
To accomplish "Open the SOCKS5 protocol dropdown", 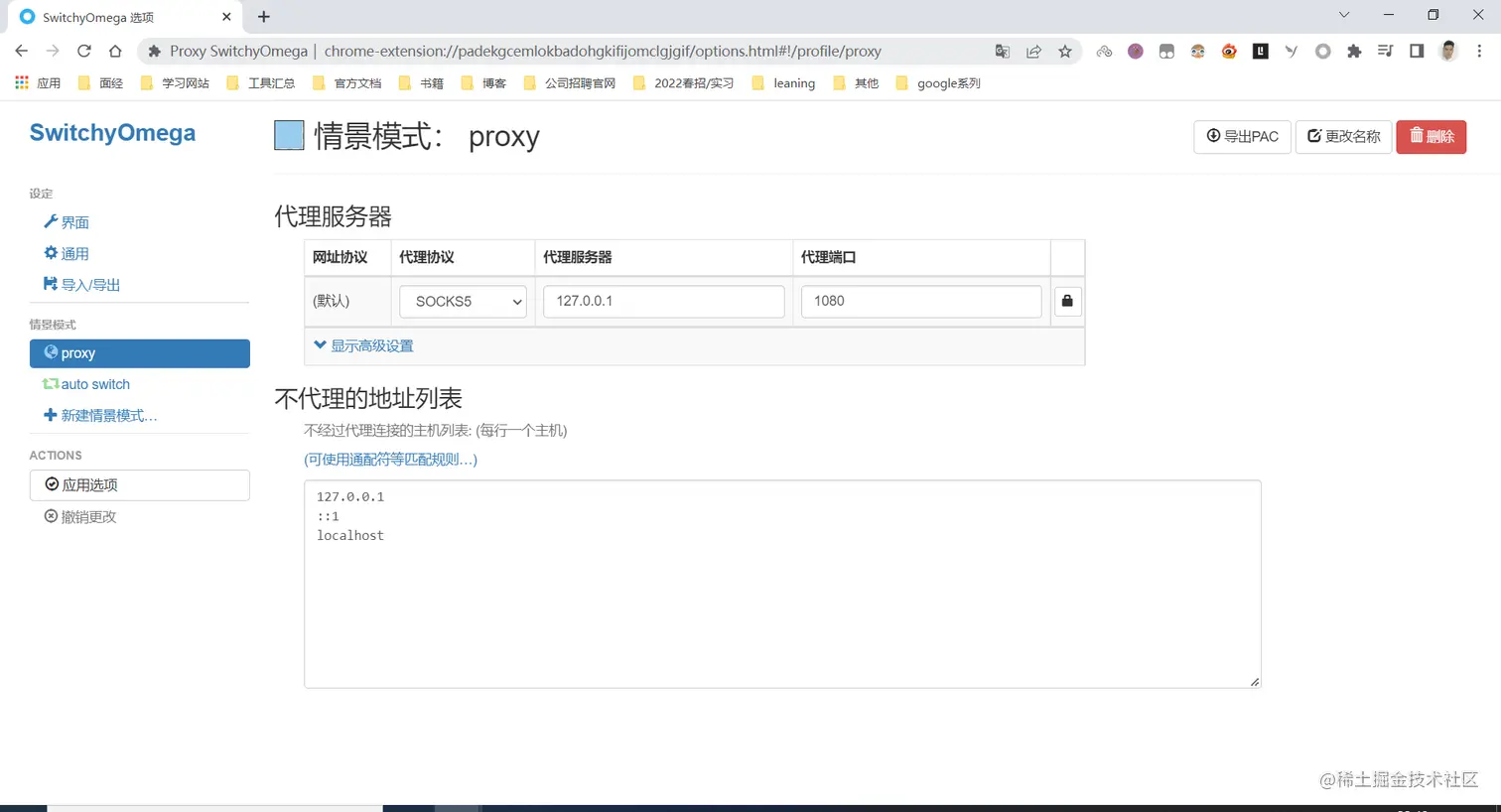I will (x=463, y=301).
